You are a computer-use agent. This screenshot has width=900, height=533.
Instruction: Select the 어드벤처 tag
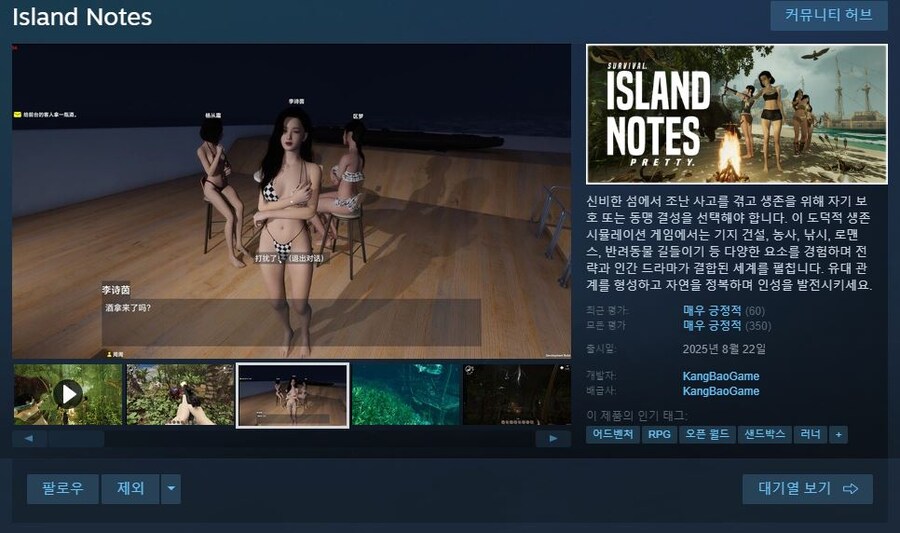(x=613, y=435)
